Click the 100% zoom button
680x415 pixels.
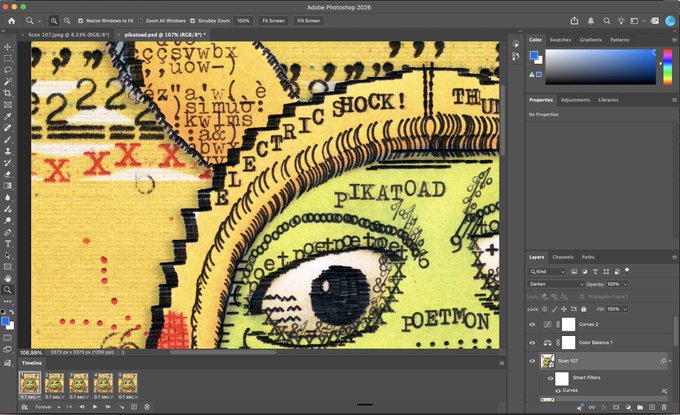243,21
